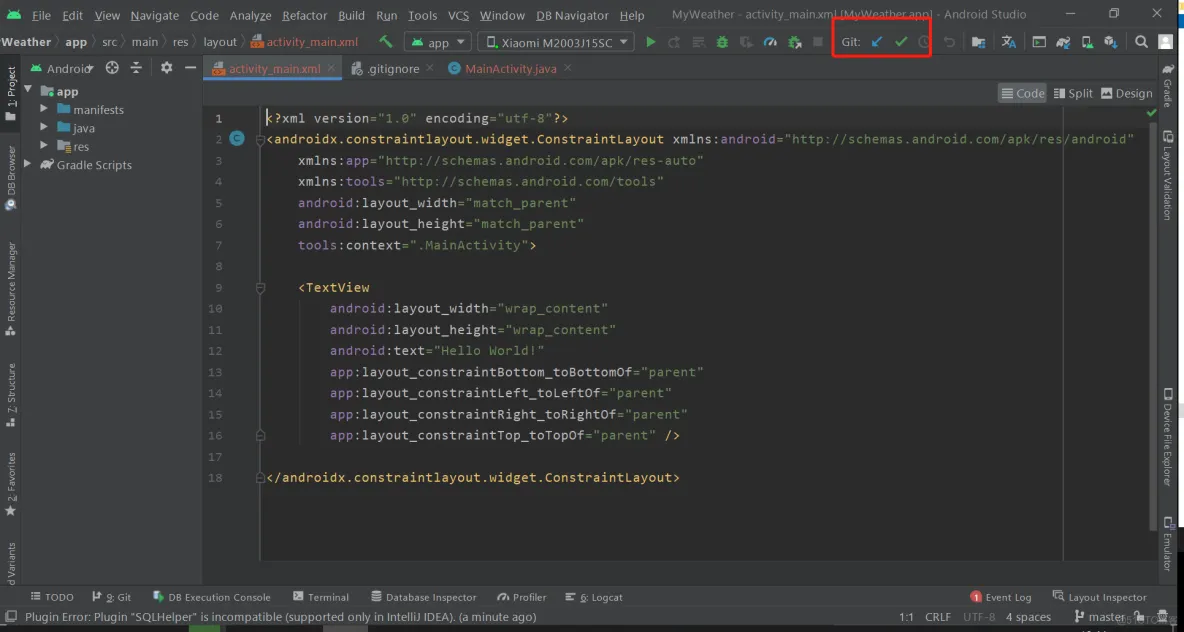Click the UTF-8 encoding in status bar
The image size is (1184, 632).
pyautogui.click(x=979, y=617)
